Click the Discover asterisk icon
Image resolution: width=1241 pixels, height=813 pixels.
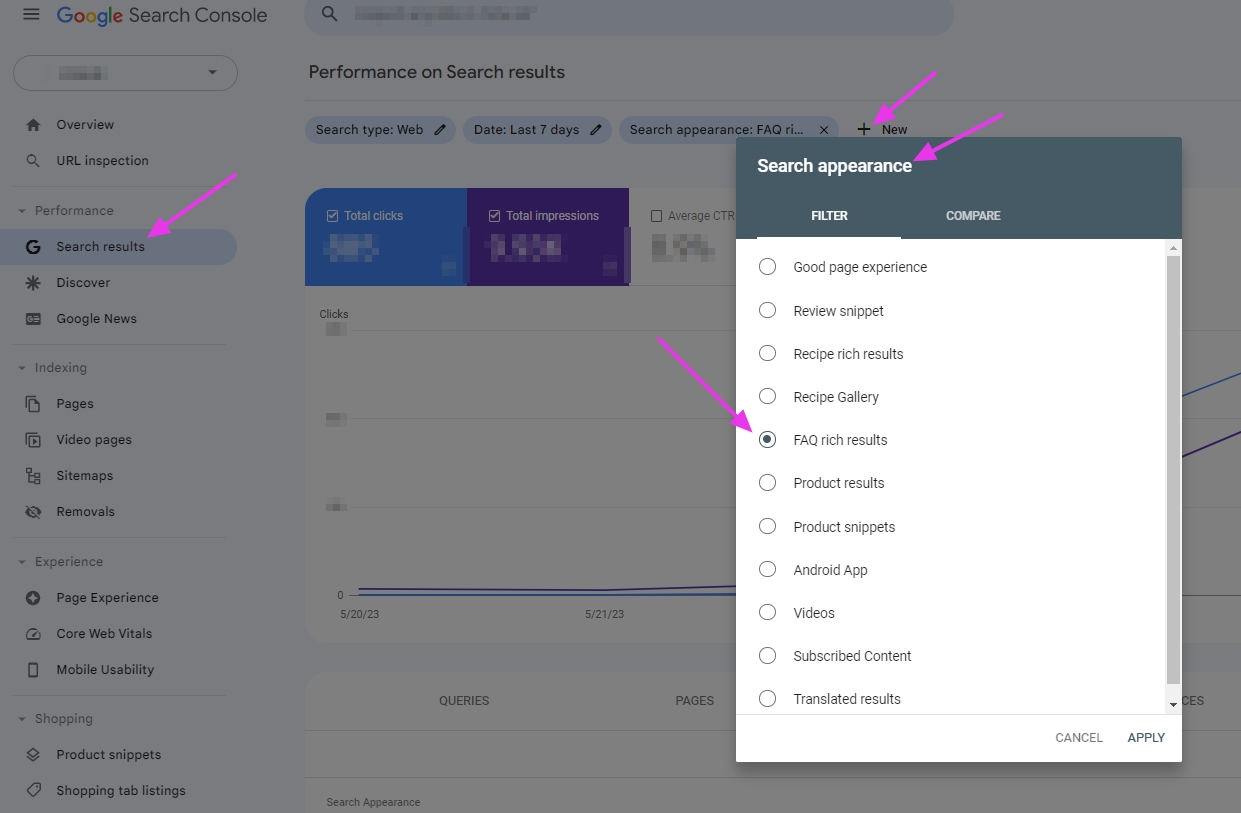(x=33, y=283)
